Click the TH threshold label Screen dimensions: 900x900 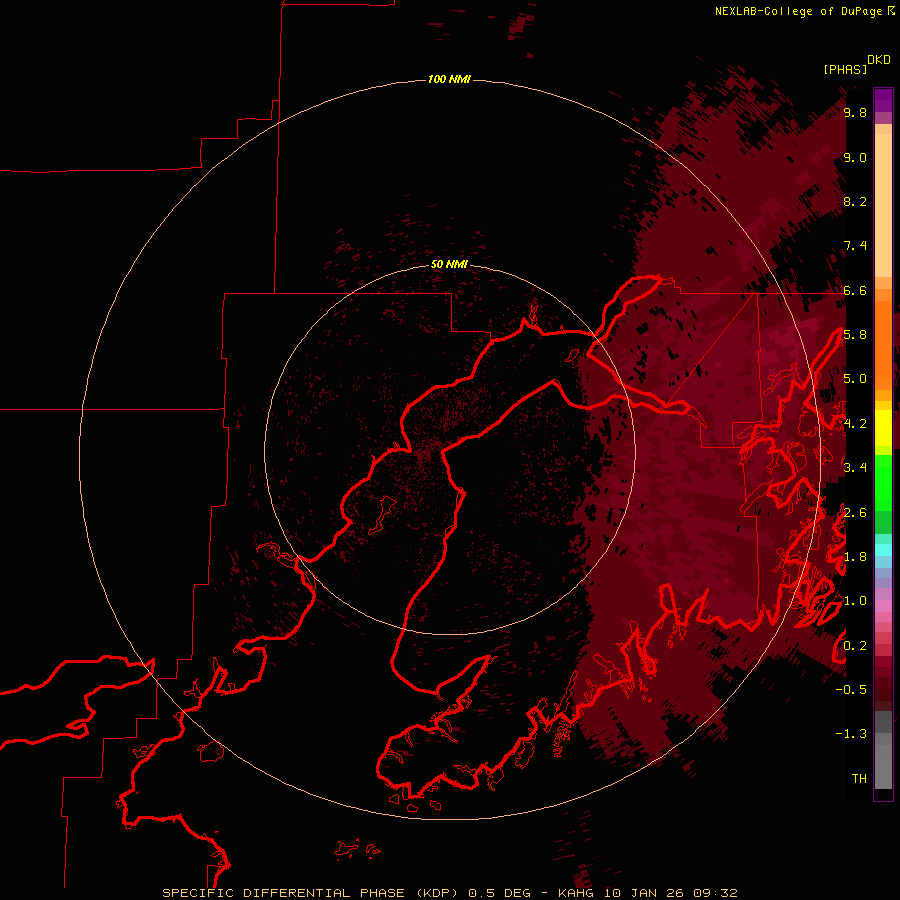coord(859,779)
